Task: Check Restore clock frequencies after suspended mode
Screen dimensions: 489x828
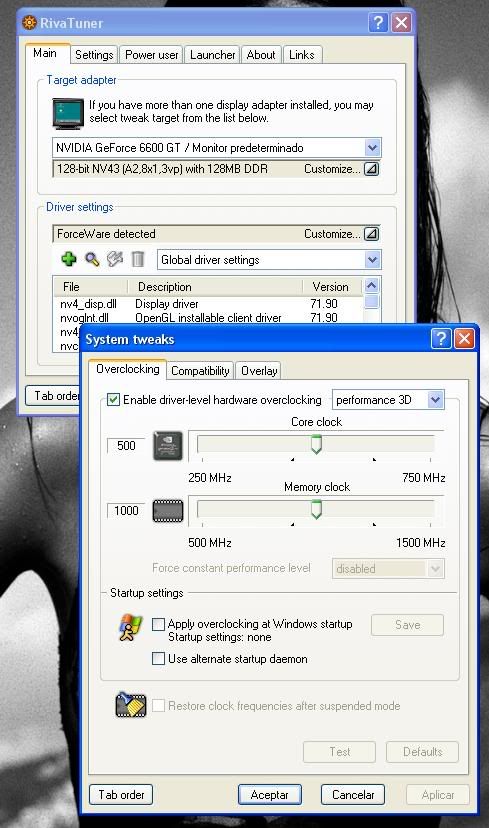Action: coord(158,705)
